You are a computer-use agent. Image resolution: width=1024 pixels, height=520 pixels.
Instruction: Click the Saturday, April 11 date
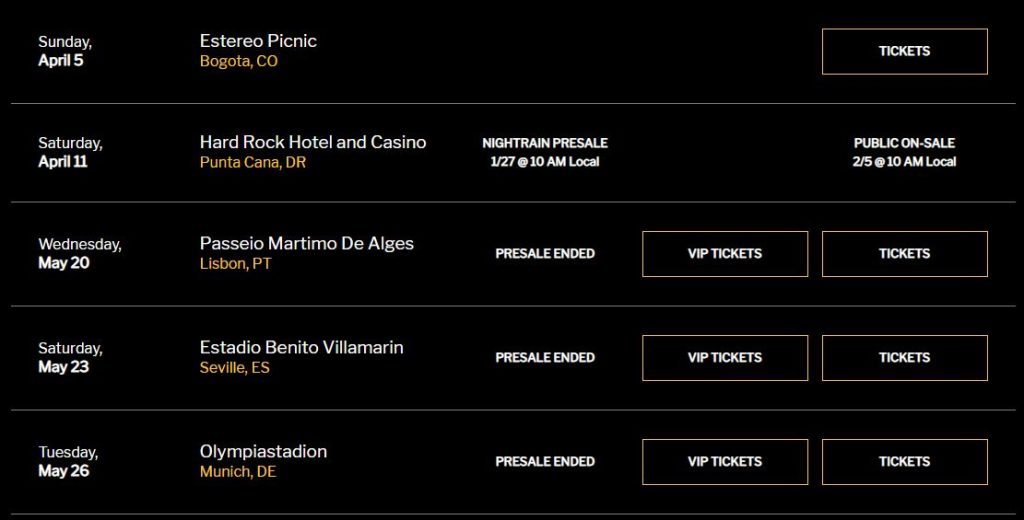[x=70, y=152]
